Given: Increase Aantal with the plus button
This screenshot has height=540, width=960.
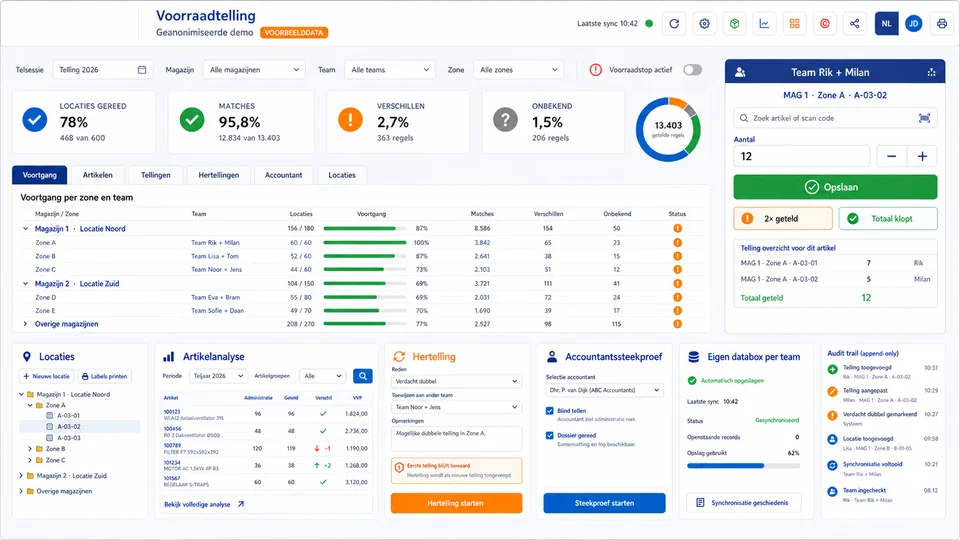Looking at the screenshot, I should point(922,156).
